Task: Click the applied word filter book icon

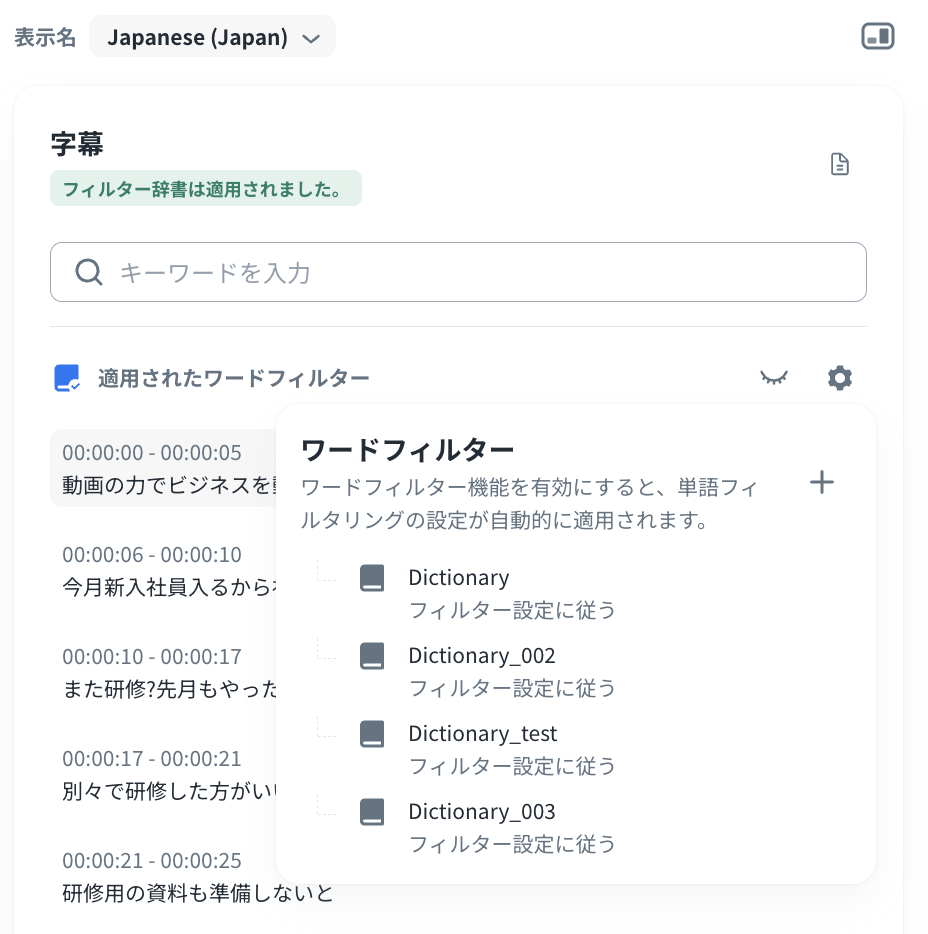Action: pyautogui.click(x=66, y=378)
